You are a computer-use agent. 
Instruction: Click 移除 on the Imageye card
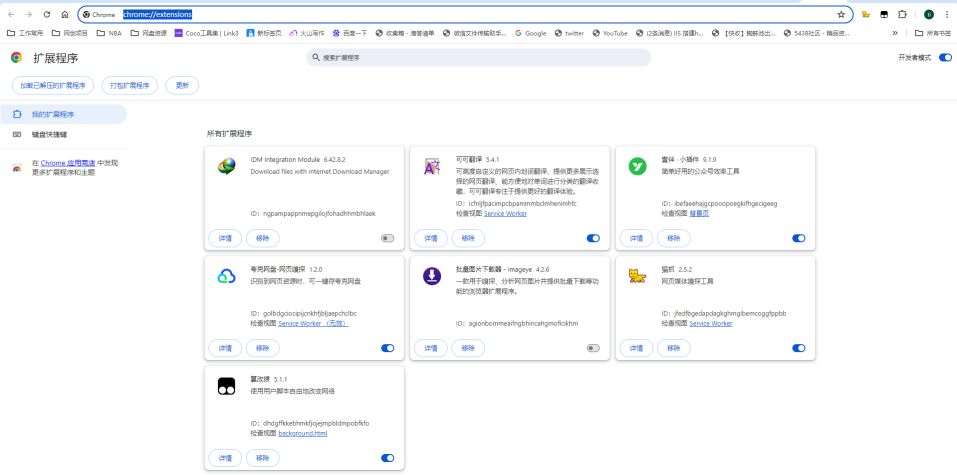pyautogui.click(x=468, y=348)
